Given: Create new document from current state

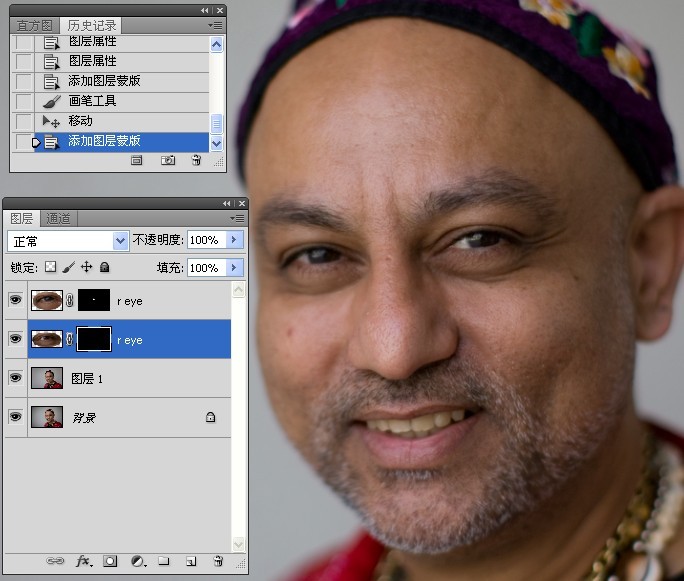Looking at the screenshot, I should click(x=137, y=161).
